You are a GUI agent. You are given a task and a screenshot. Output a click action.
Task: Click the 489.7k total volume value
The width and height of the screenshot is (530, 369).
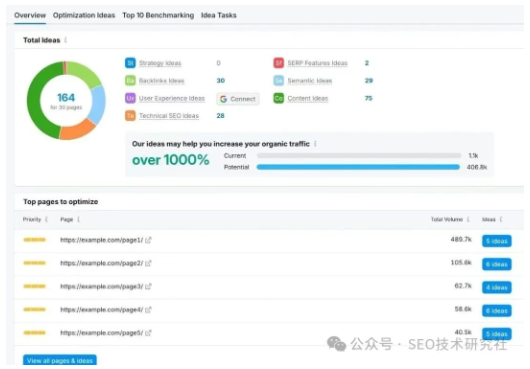click(461, 240)
